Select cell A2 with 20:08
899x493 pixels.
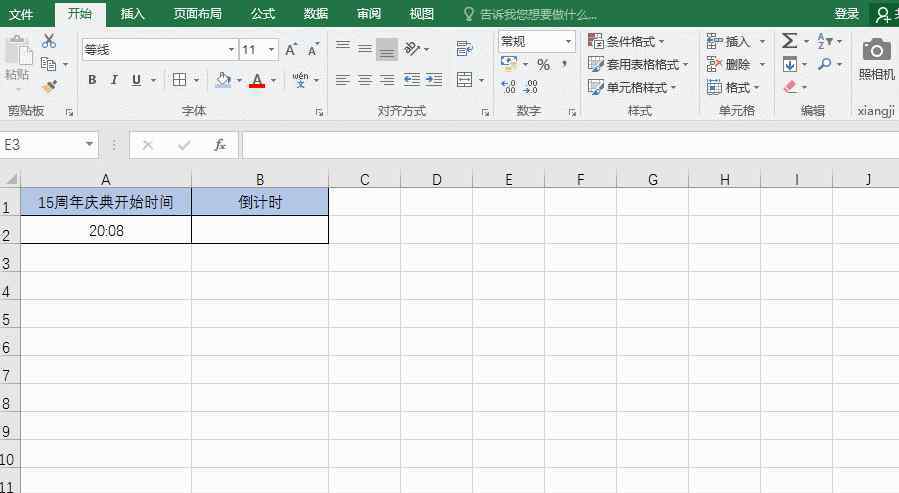pyautogui.click(x=106, y=230)
